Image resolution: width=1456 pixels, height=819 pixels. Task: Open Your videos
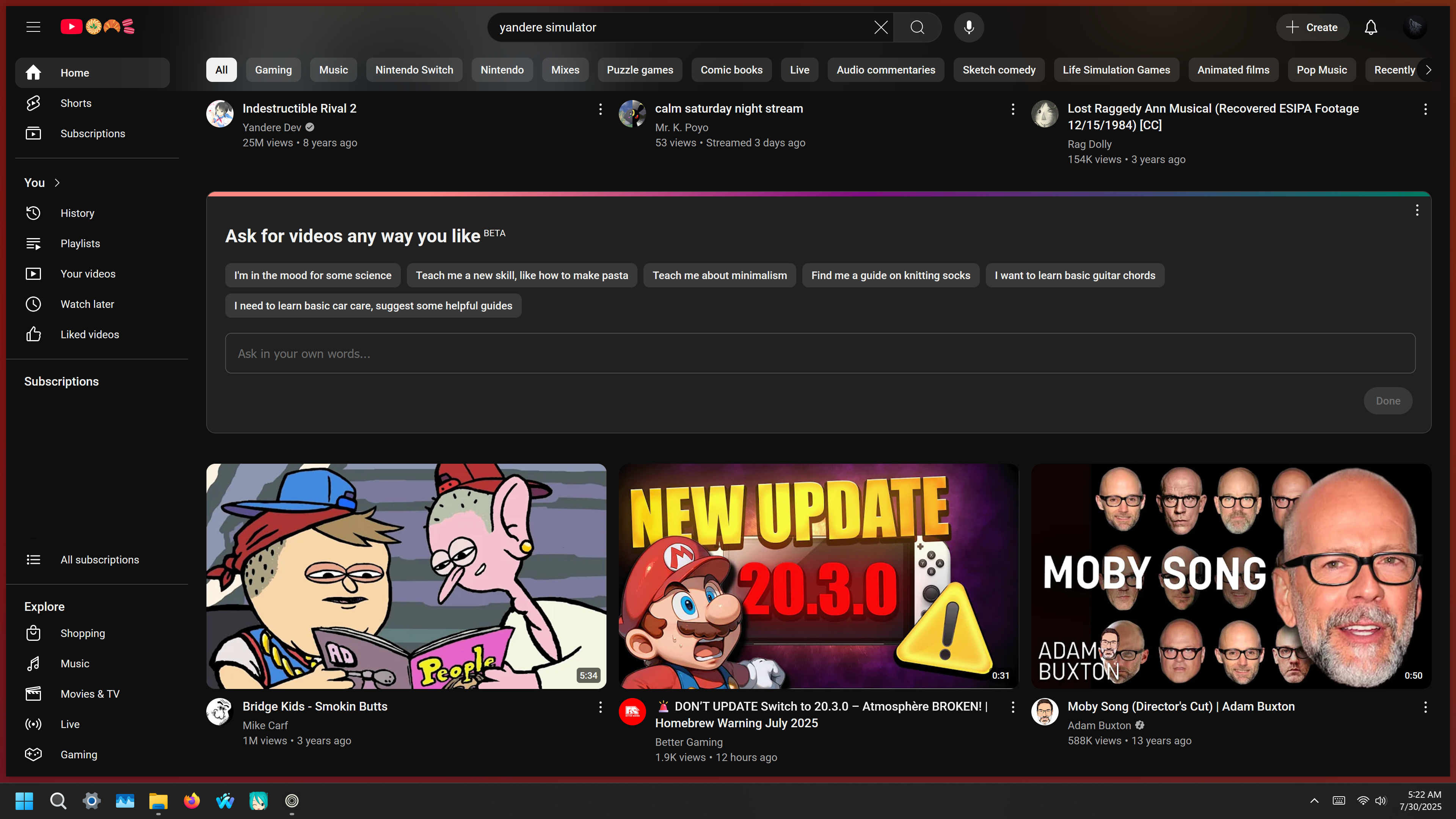[93, 273]
